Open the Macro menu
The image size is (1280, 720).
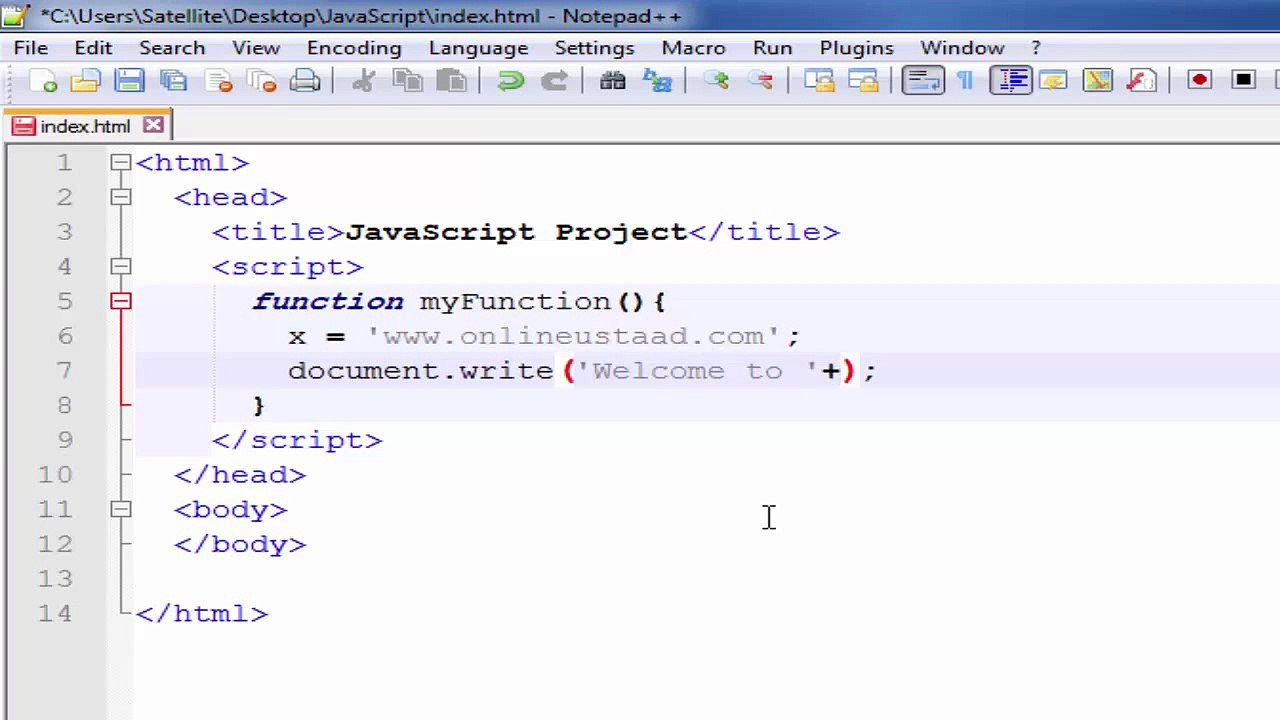point(693,48)
